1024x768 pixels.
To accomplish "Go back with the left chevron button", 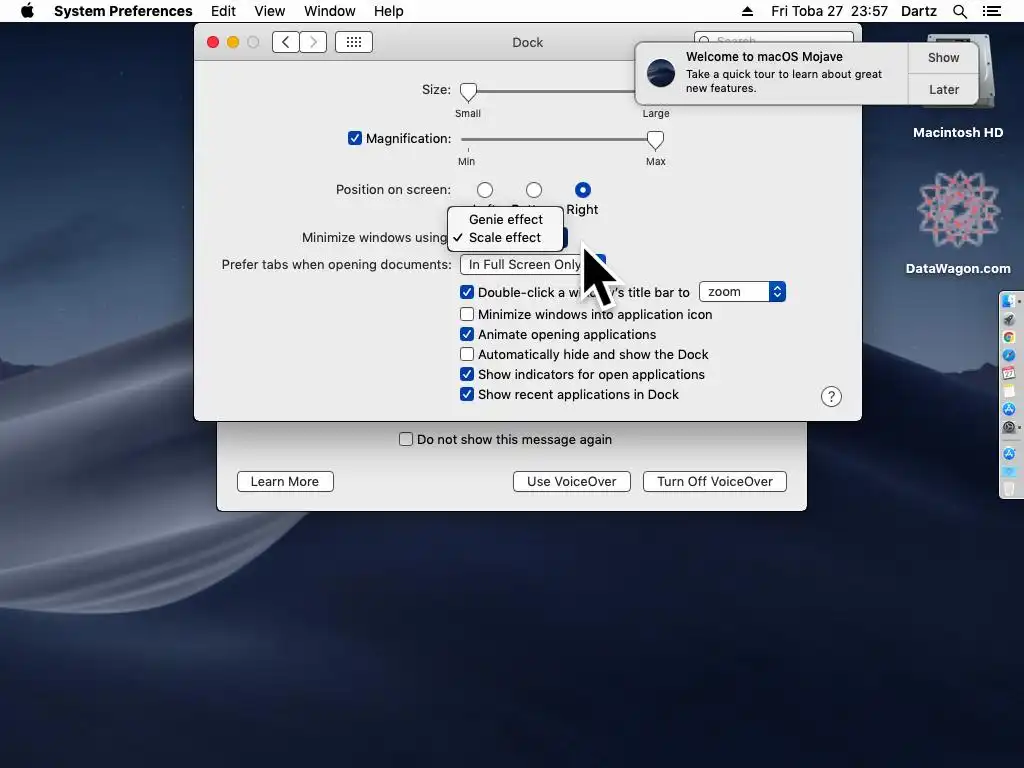I will coord(285,42).
